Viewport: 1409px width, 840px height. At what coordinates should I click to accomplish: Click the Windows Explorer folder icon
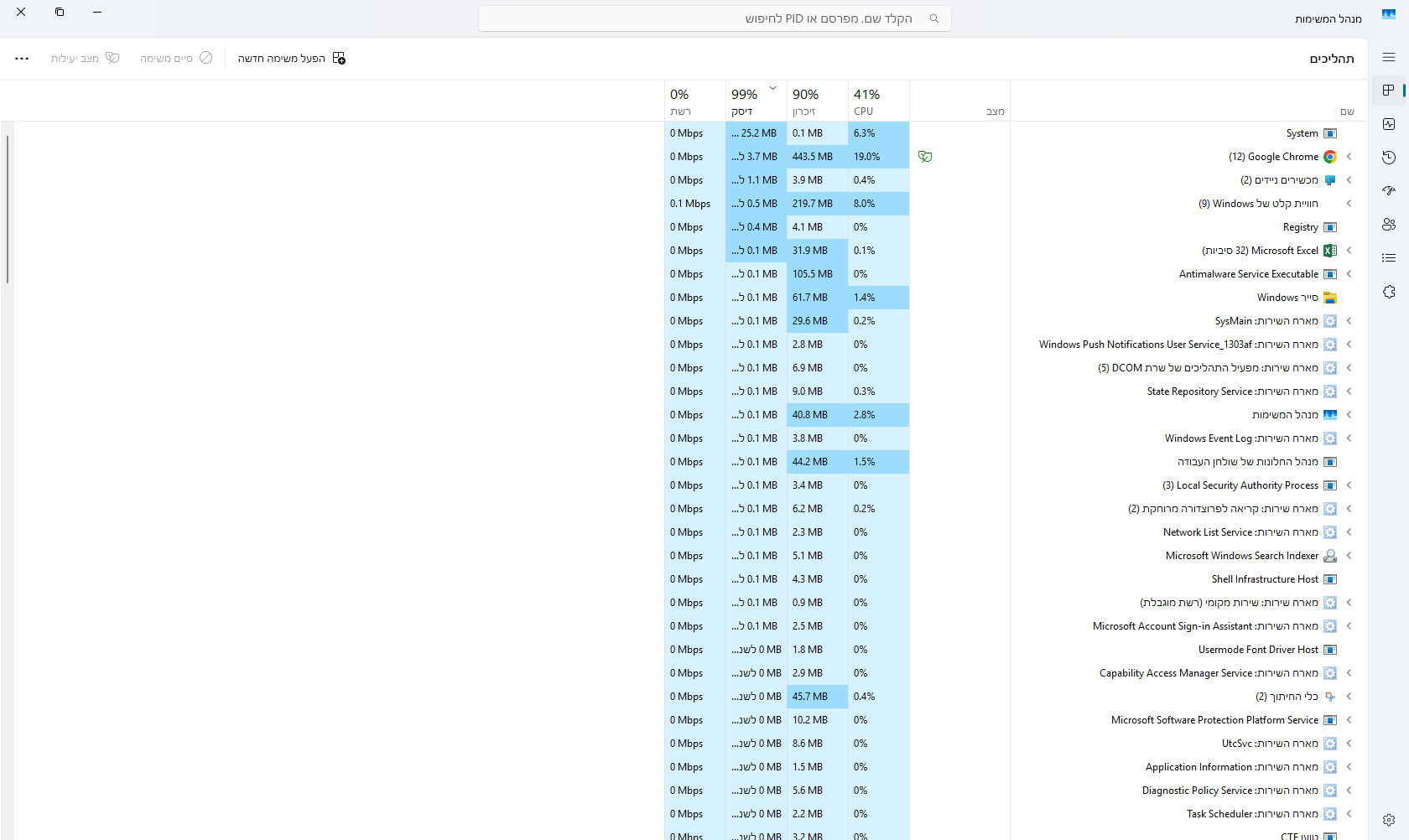1330,298
